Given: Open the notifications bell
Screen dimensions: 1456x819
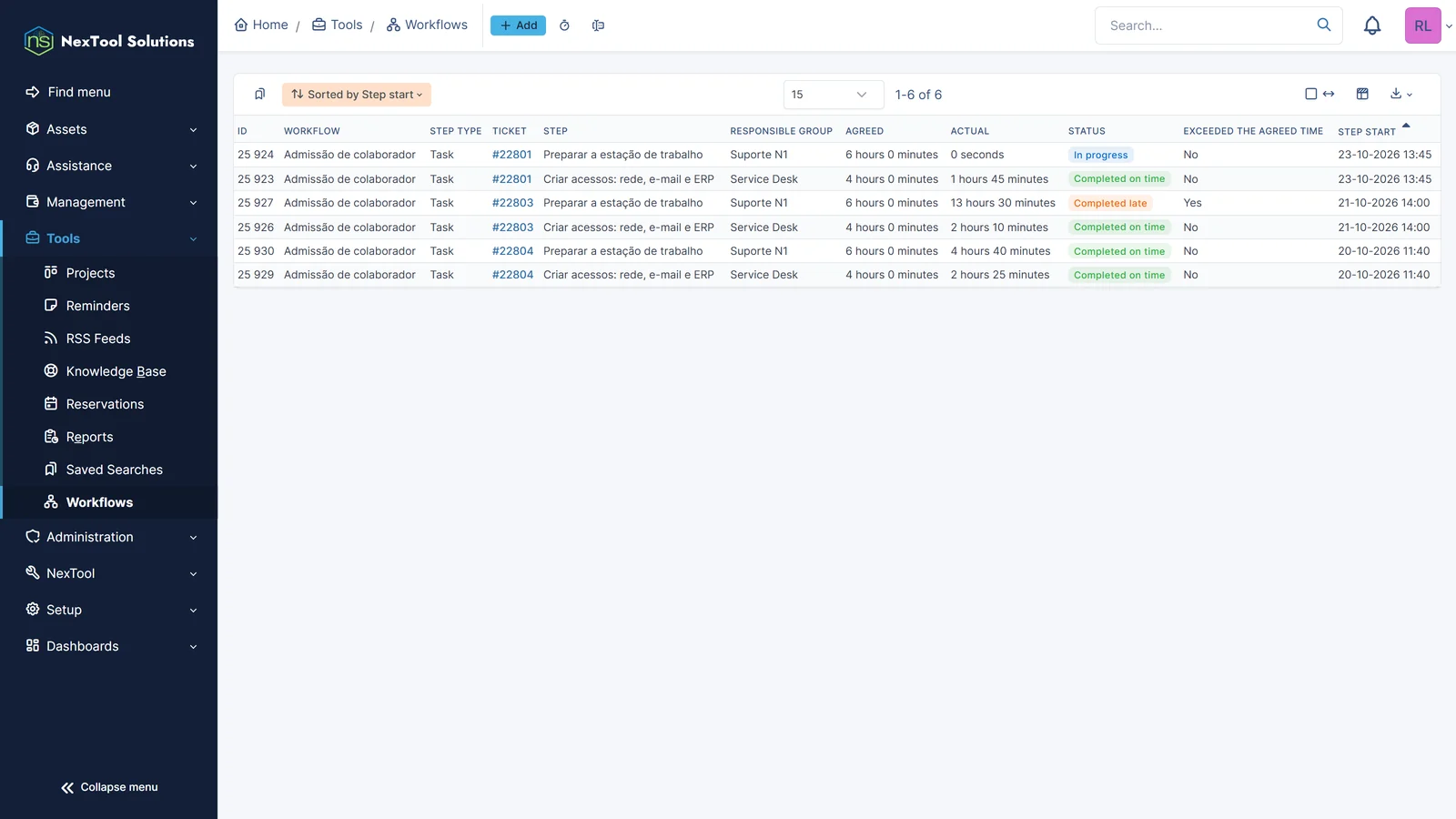Looking at the screenshot, I should point(1372,25).
